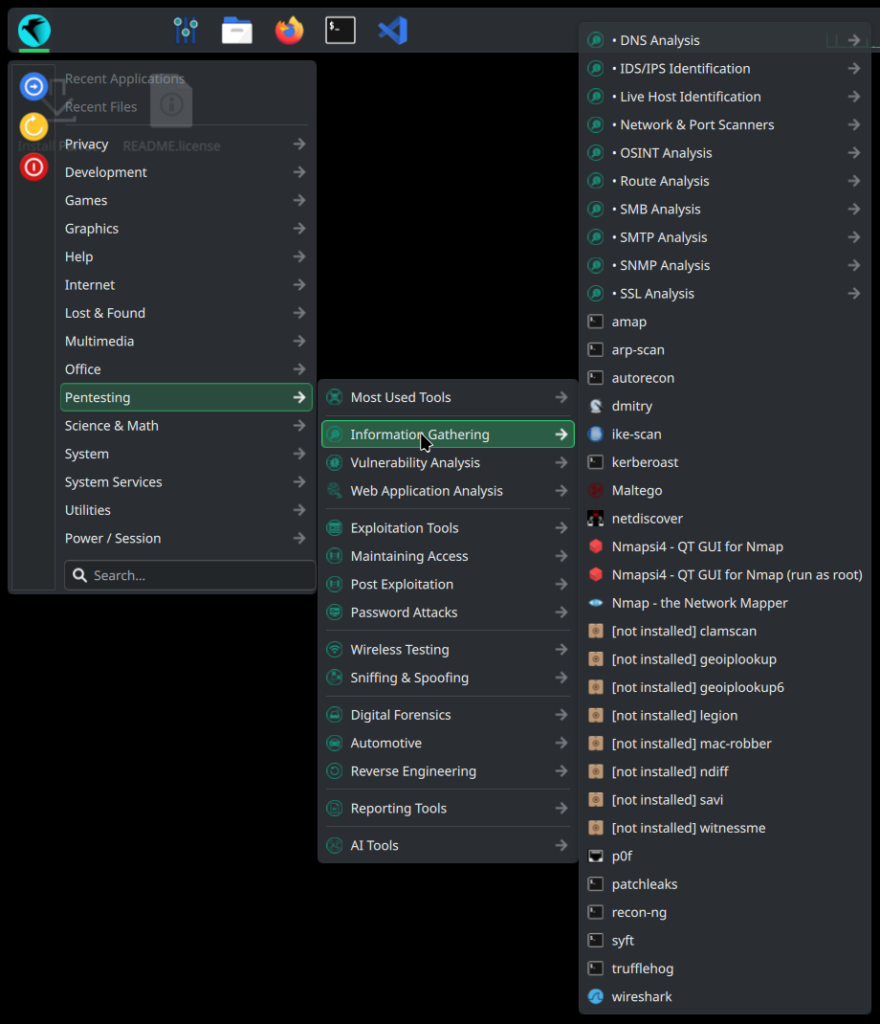Open the Route Analysis submenu
The height and width of the screenshot is (1024, 880).
(725, 181)
